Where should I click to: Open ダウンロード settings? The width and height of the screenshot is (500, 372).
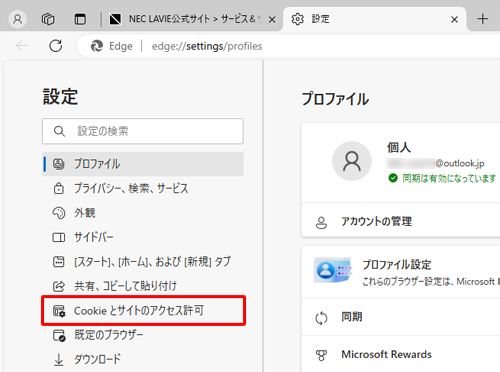click(143, 359)
